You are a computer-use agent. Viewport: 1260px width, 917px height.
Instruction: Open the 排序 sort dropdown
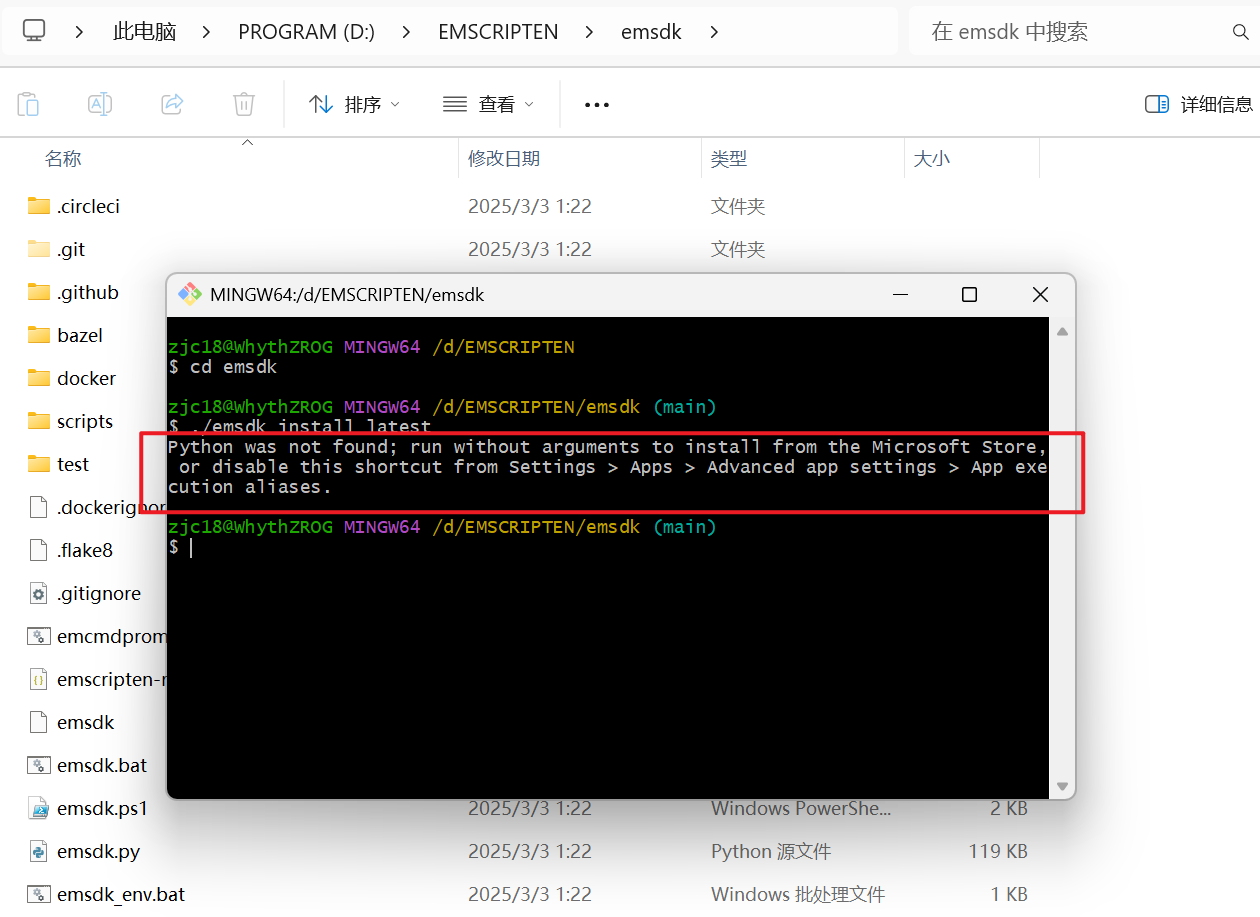pos(355,103)
